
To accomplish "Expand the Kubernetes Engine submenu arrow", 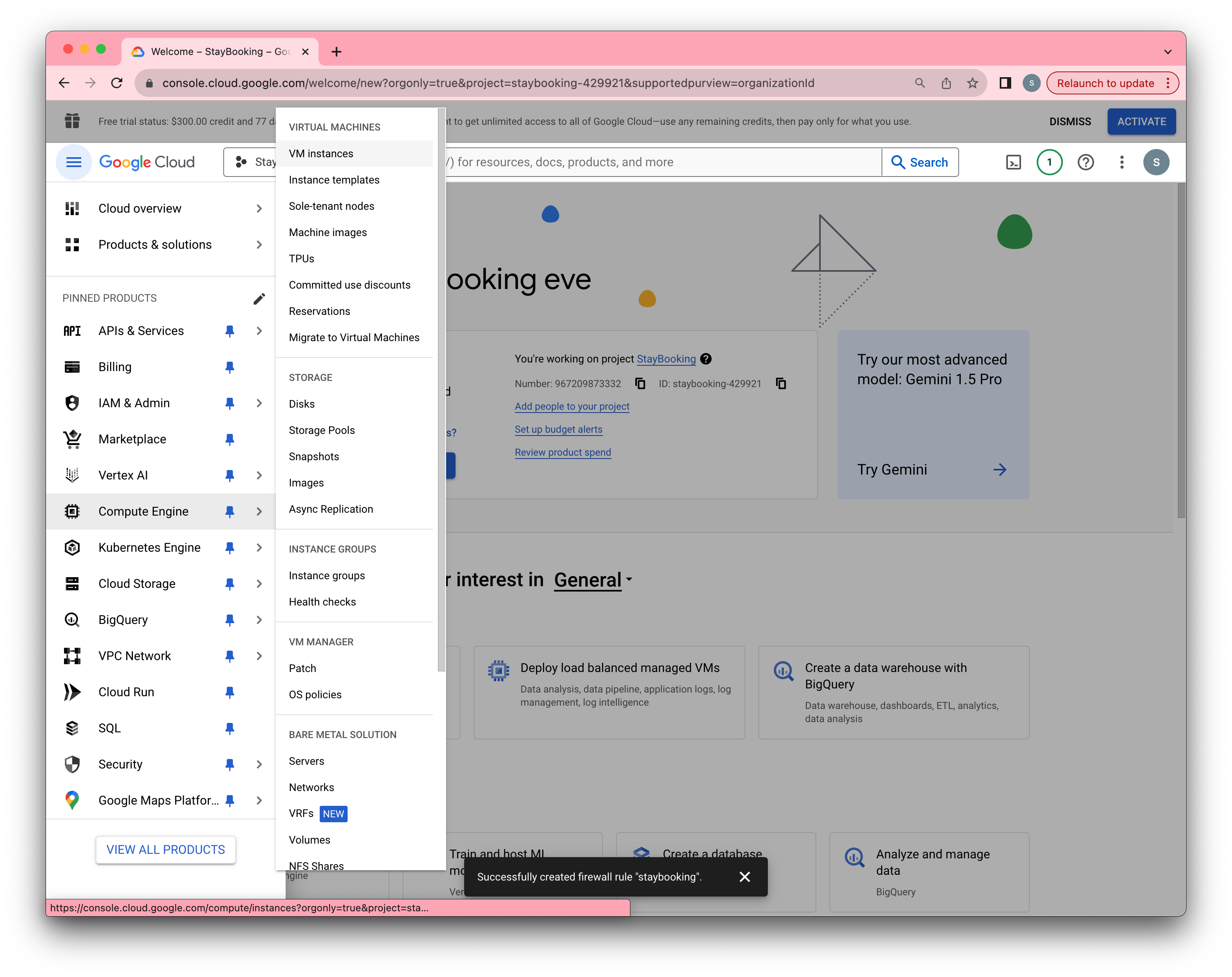I will 259,548.
